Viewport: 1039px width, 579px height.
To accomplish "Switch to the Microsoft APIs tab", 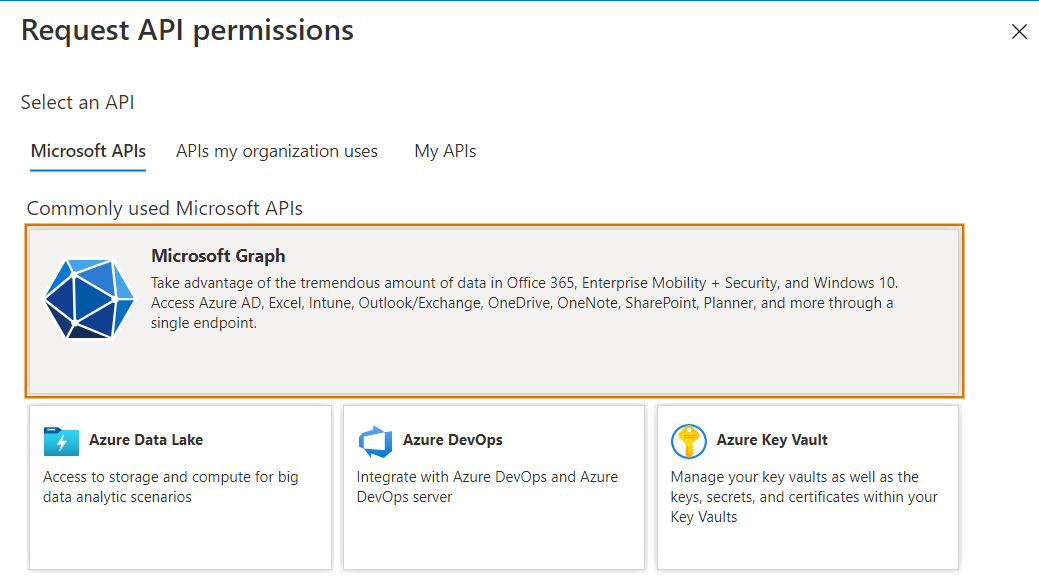I will pos(88,152).
